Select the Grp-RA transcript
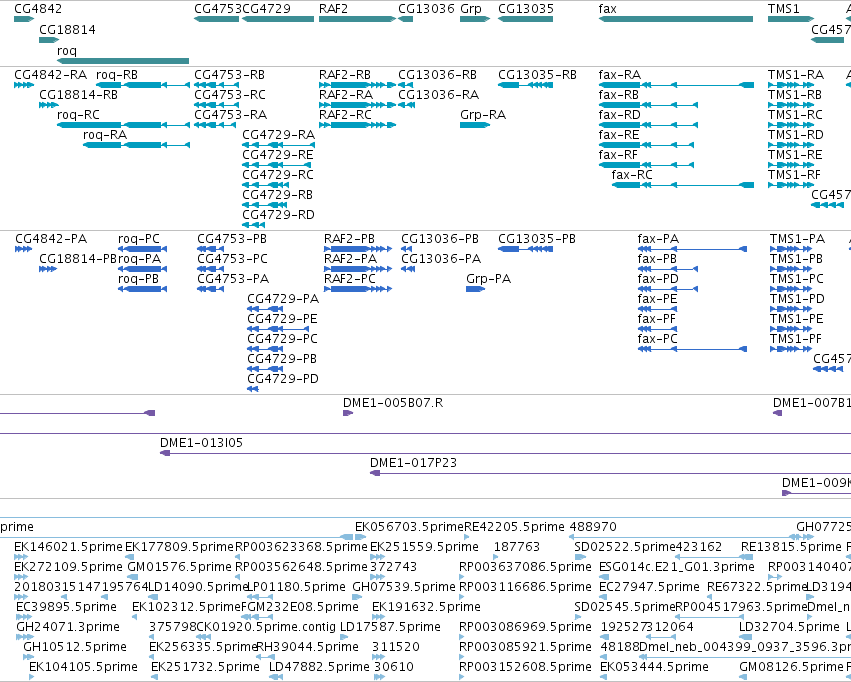851x682 pixels. [x=475, y=125]
